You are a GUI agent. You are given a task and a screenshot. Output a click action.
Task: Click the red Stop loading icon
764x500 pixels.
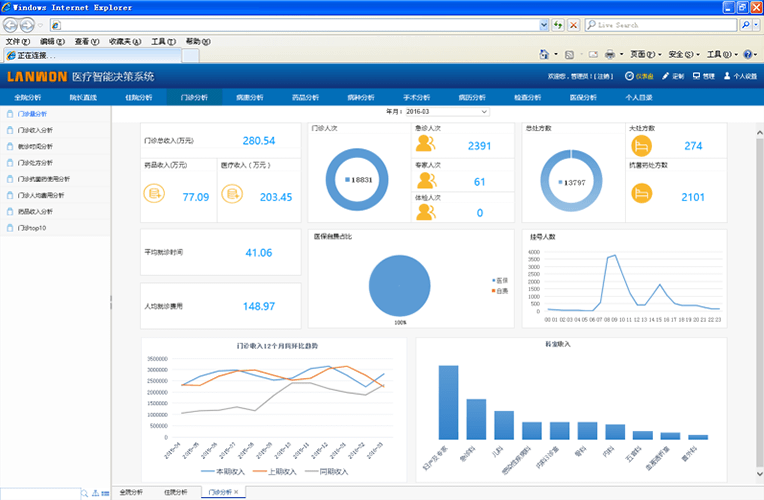(x=574, y=25)
